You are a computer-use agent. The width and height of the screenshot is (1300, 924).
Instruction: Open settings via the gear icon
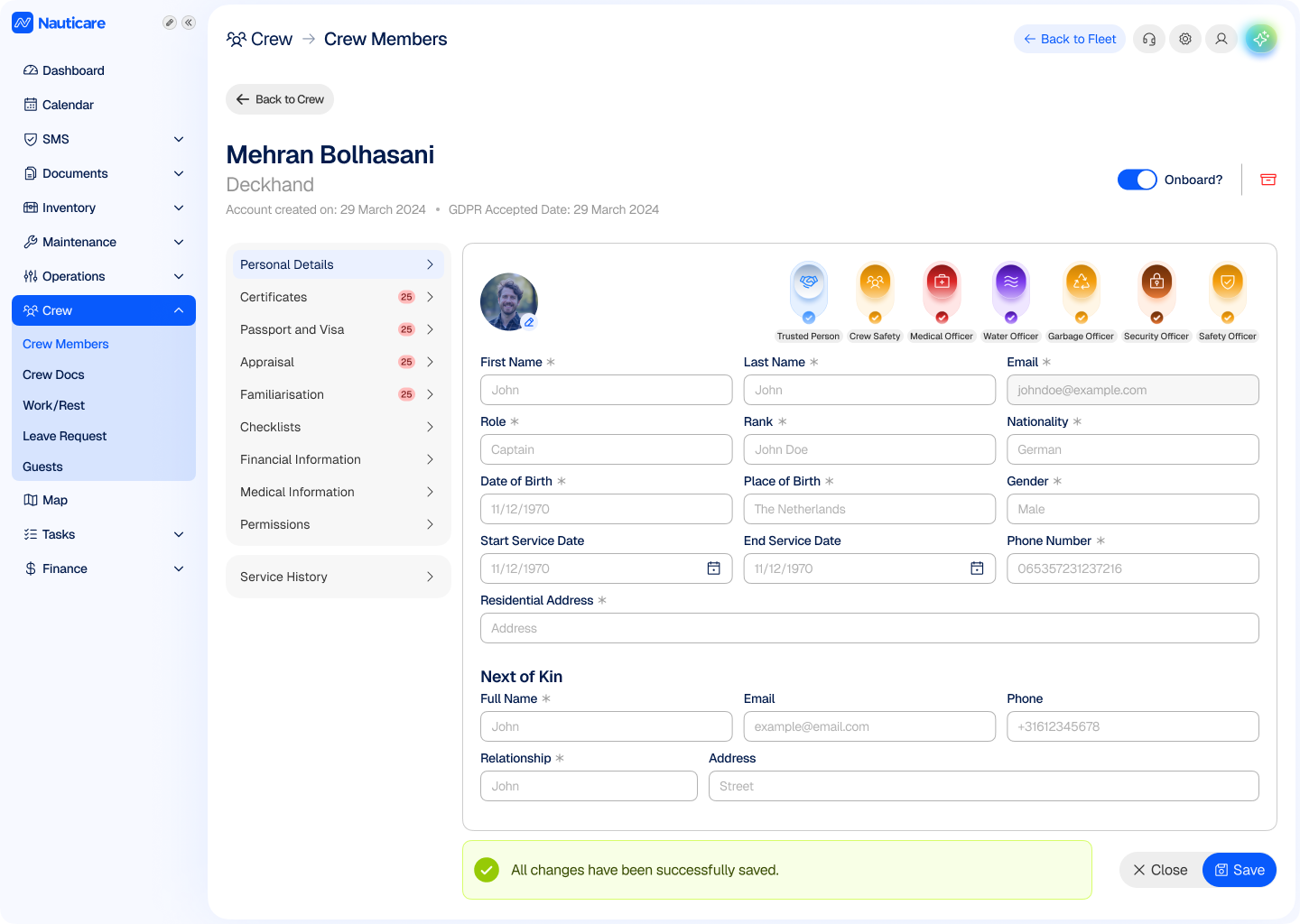pyautogui.click(x=1185, y=39)
